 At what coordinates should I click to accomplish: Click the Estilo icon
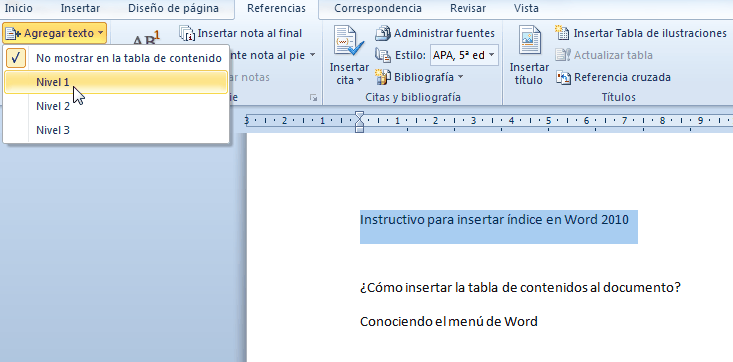pyautogui.click(x=383, y=55)
